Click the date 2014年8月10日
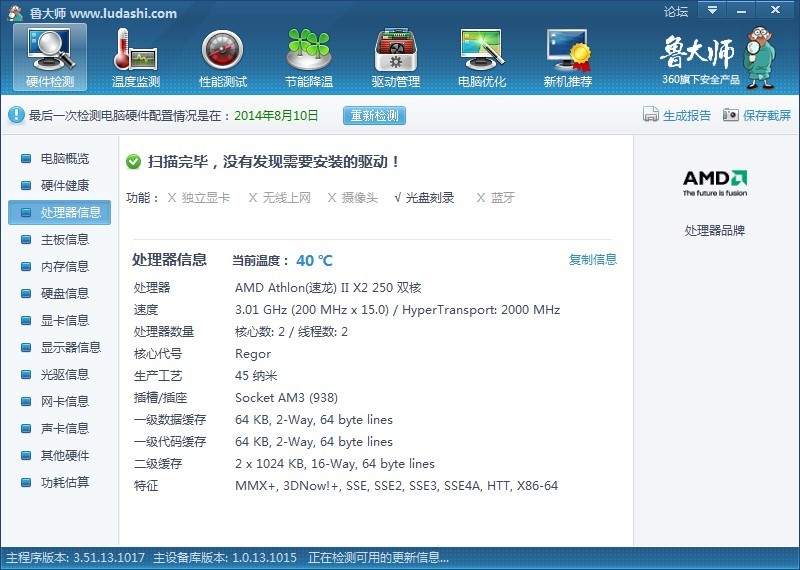 [x=276, y=115]
